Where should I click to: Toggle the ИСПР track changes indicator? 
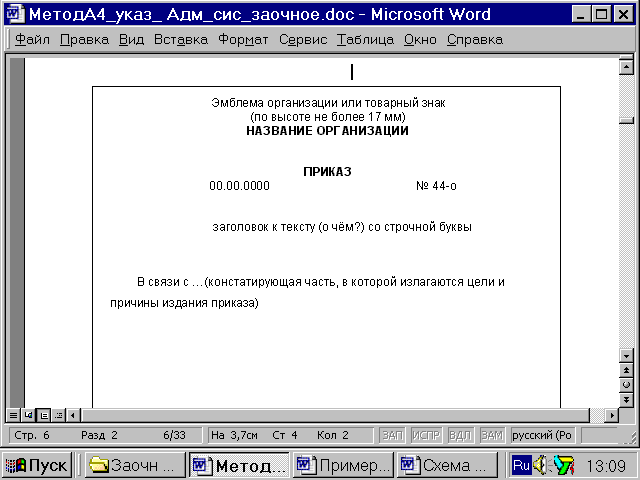tap(426, 436)
